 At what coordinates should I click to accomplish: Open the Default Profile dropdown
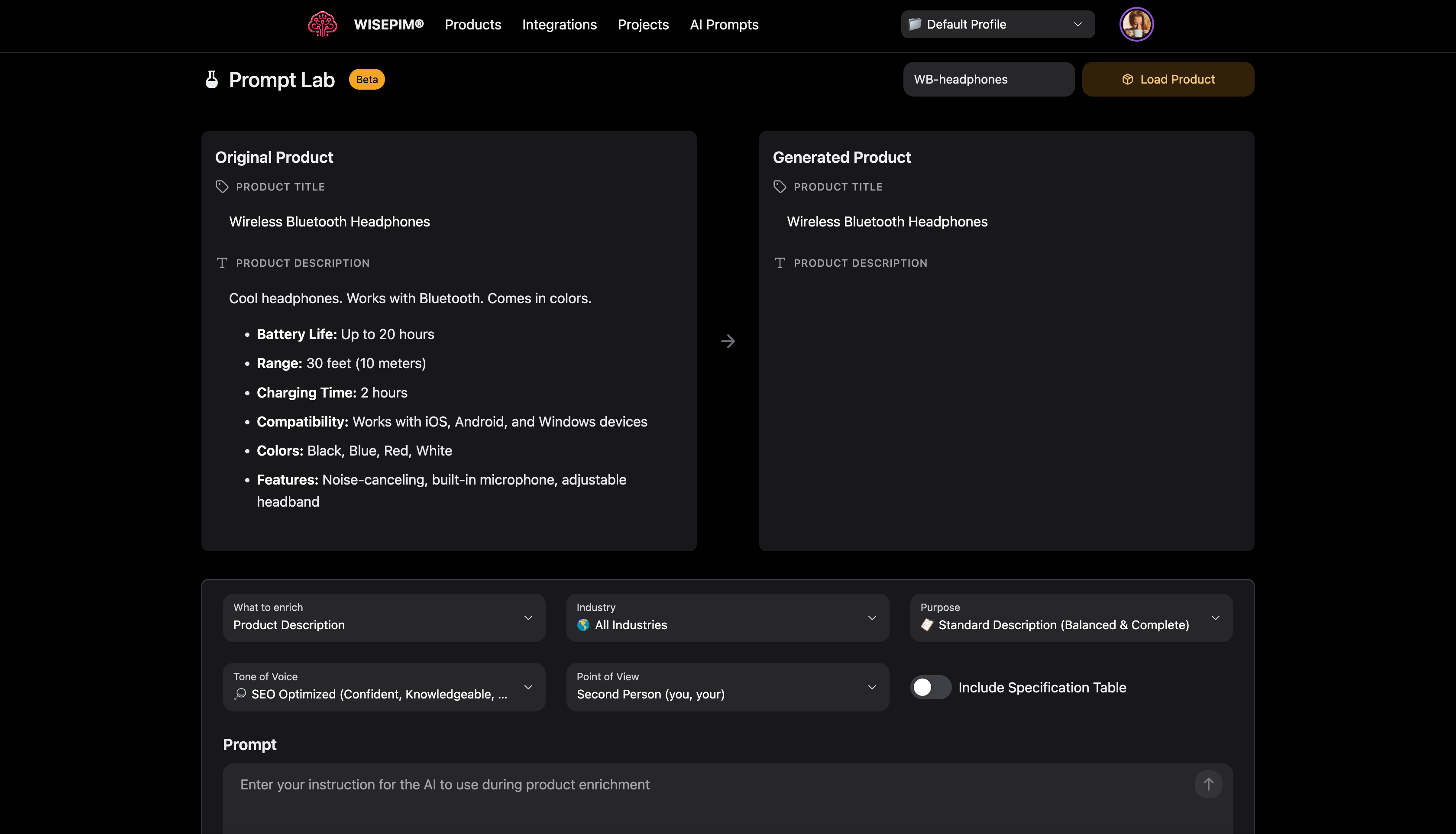[997, 24]
